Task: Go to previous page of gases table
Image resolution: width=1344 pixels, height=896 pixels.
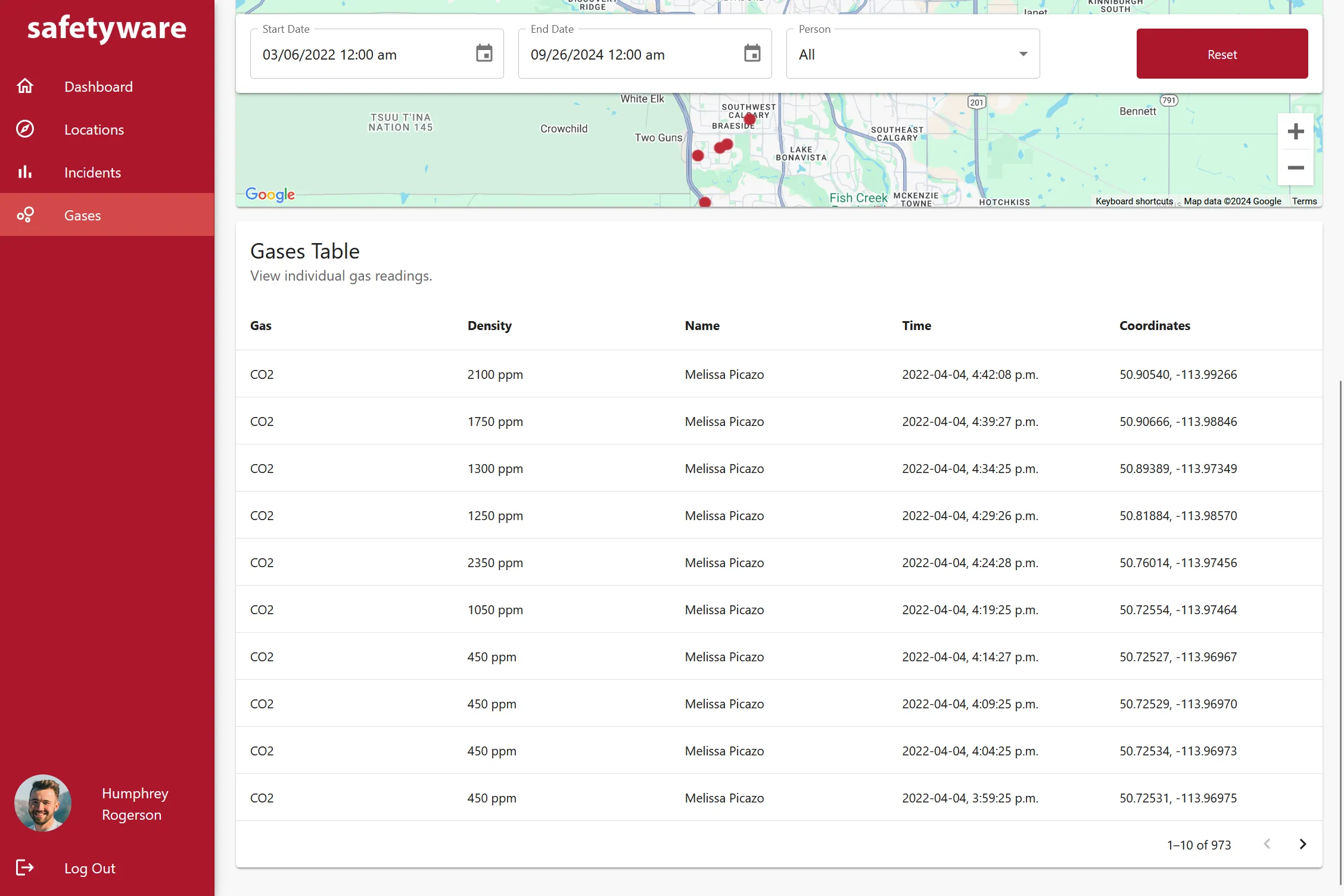Action: point(1267,844)
